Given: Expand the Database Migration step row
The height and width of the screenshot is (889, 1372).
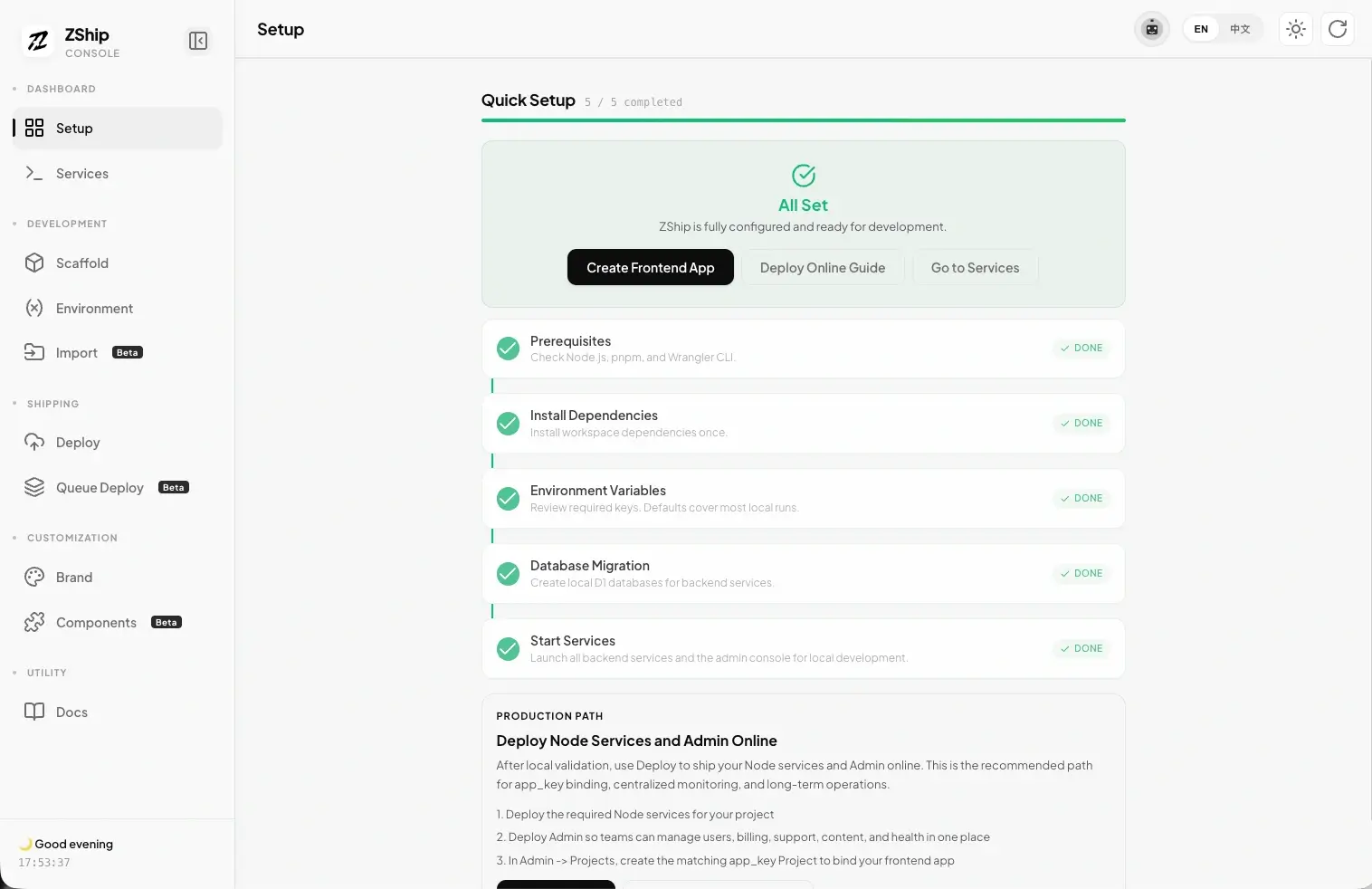Looking at the screenshot, I should coord(804,573).
